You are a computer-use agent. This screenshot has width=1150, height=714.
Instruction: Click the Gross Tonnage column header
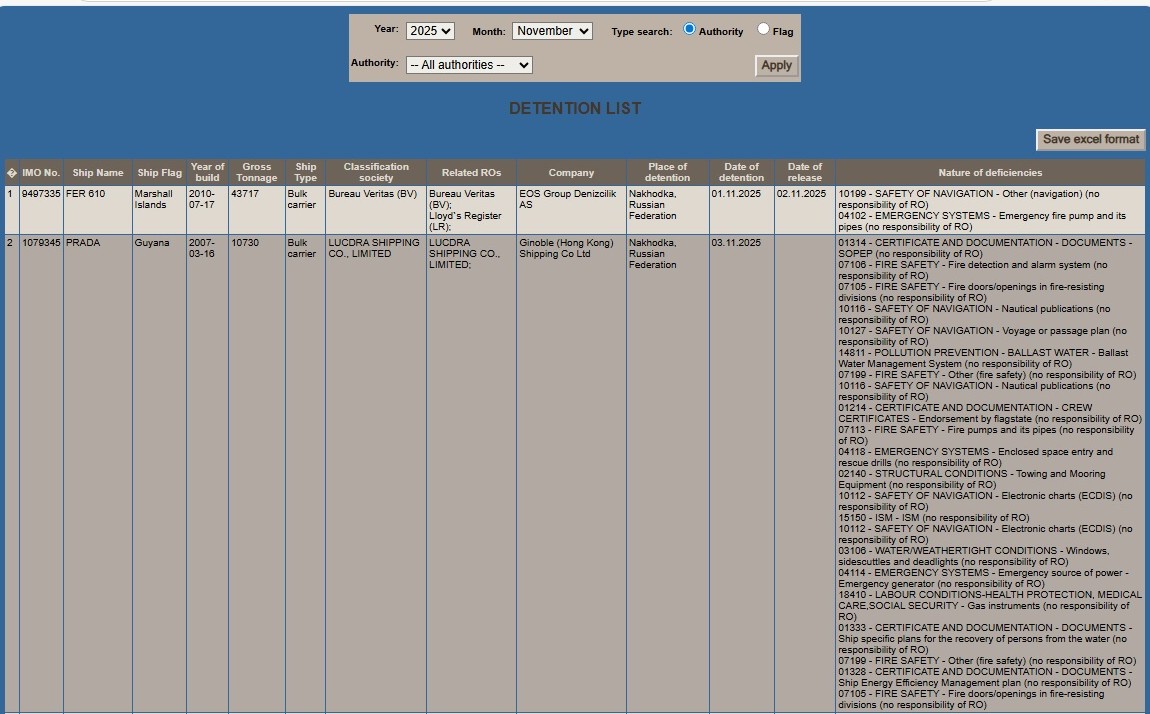pyautogui.click(x=256, y=173)
